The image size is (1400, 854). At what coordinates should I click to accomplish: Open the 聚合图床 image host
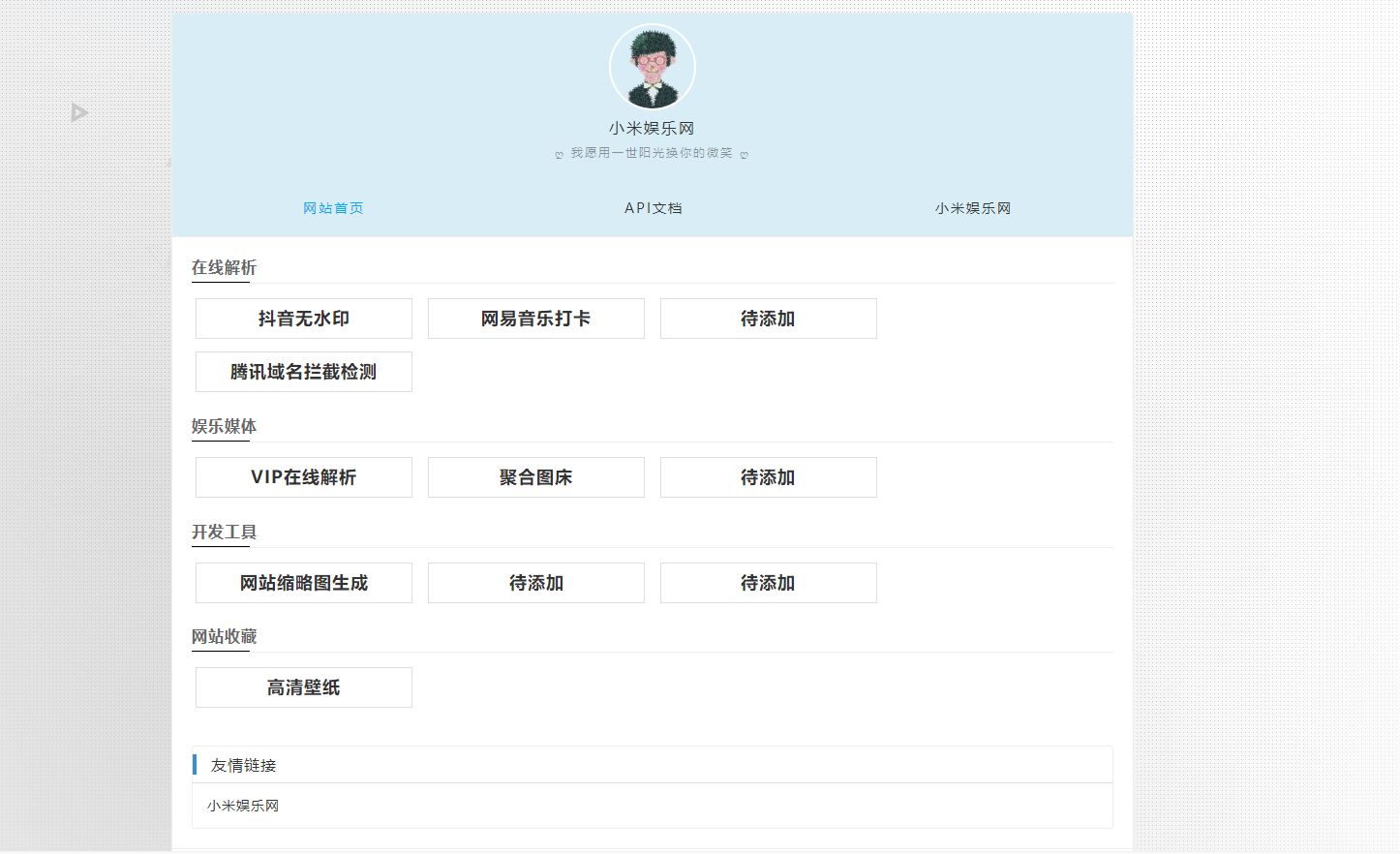coord(535,477)
